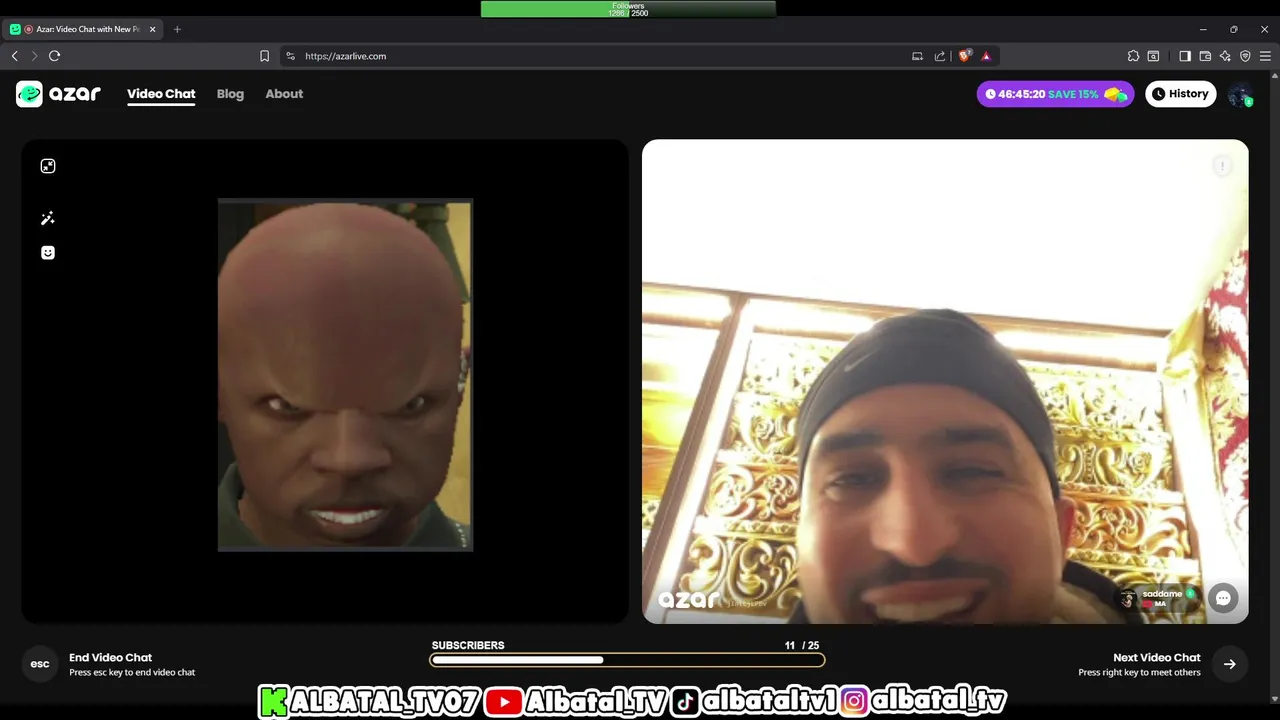Click the End Video Chat text
This screenshot has width=1280, height=720.
110,658
